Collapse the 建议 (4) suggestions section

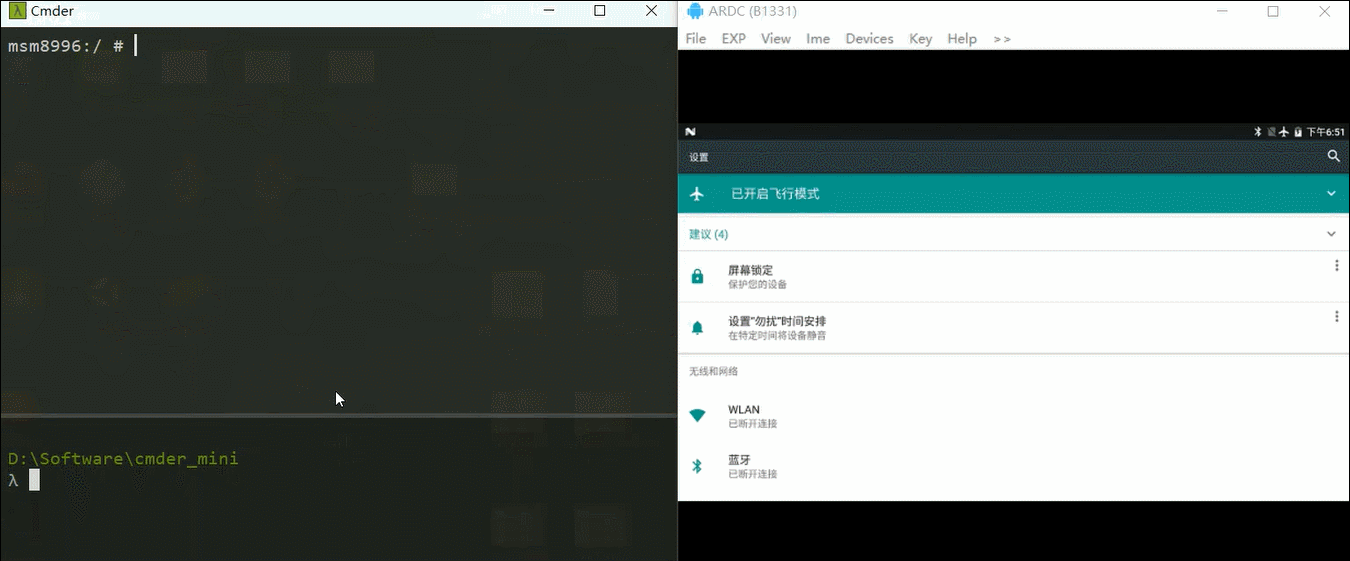1331,234
